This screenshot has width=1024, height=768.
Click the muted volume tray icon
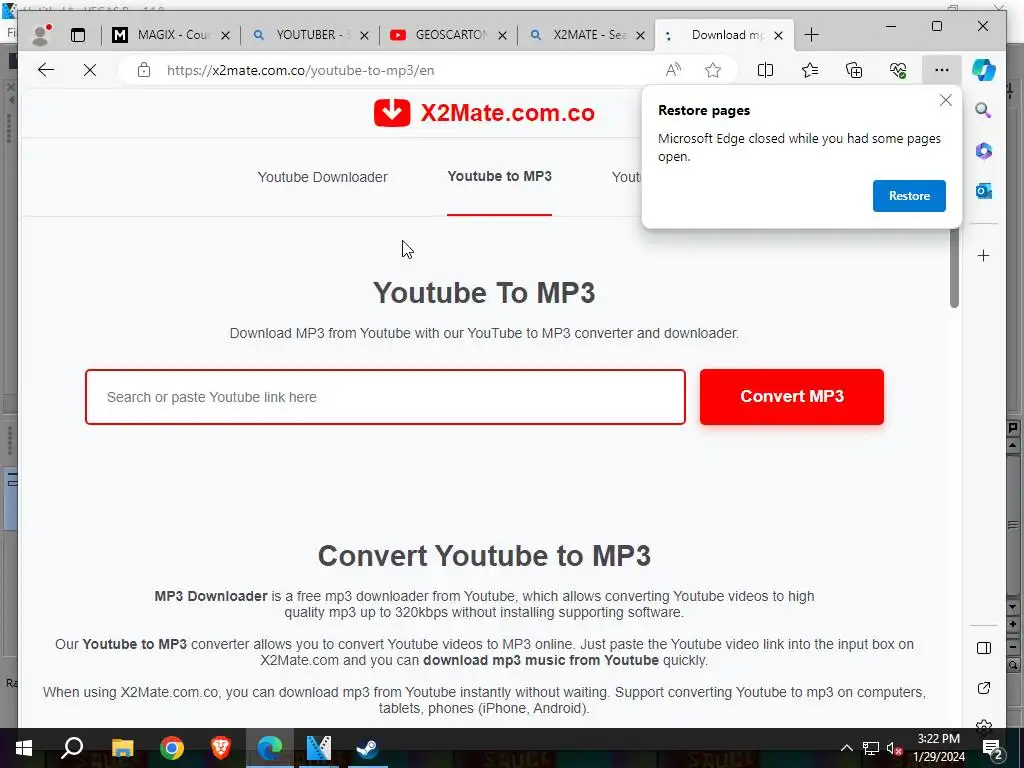894,748
